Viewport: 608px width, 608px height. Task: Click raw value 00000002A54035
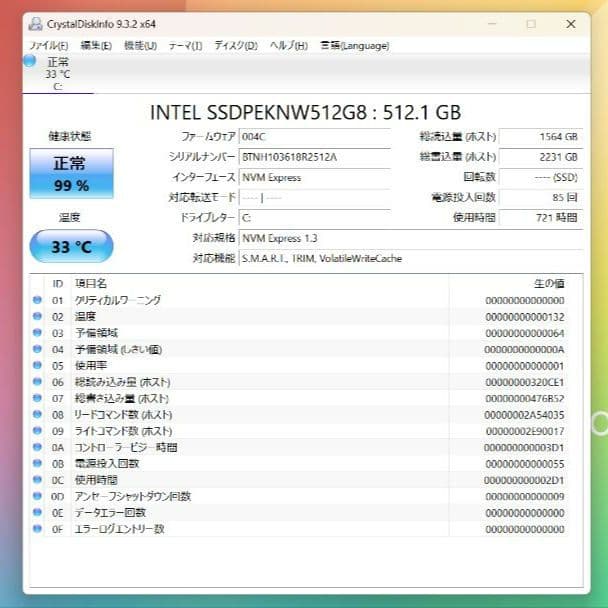pyautogui.click(x=524, y=415)
